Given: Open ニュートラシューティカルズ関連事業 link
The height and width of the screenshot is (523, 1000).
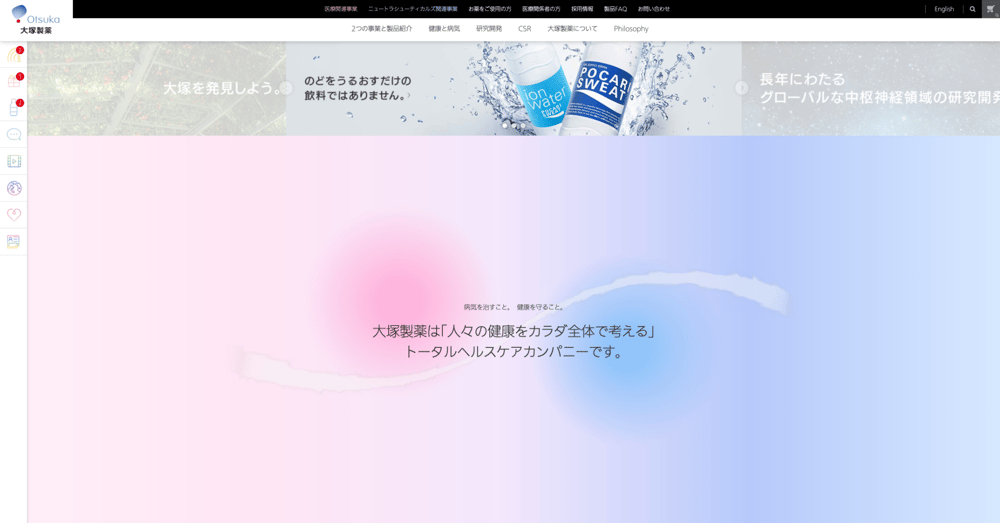Looking at the screenshot, I should tap(413, 9).
